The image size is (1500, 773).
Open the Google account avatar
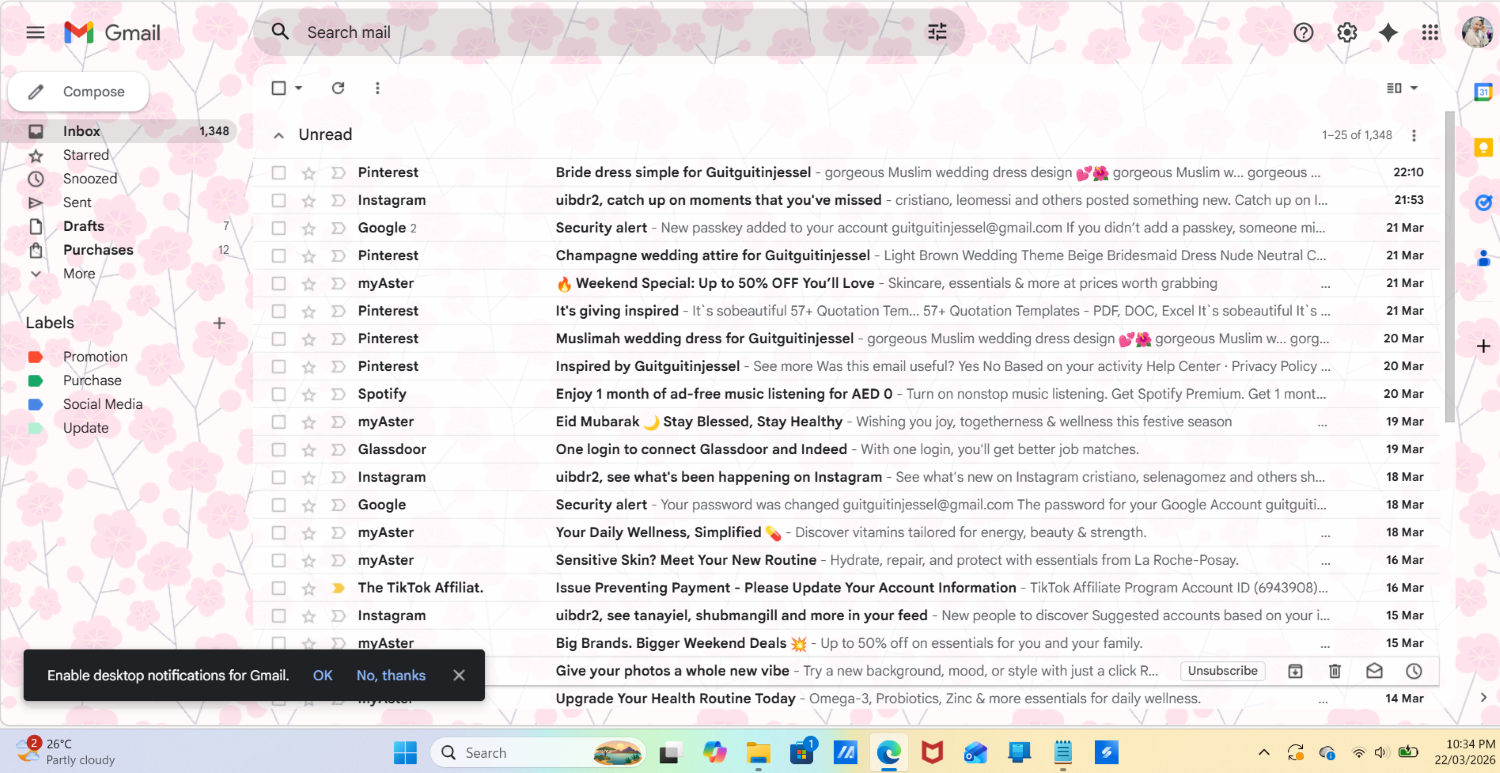1477,32
